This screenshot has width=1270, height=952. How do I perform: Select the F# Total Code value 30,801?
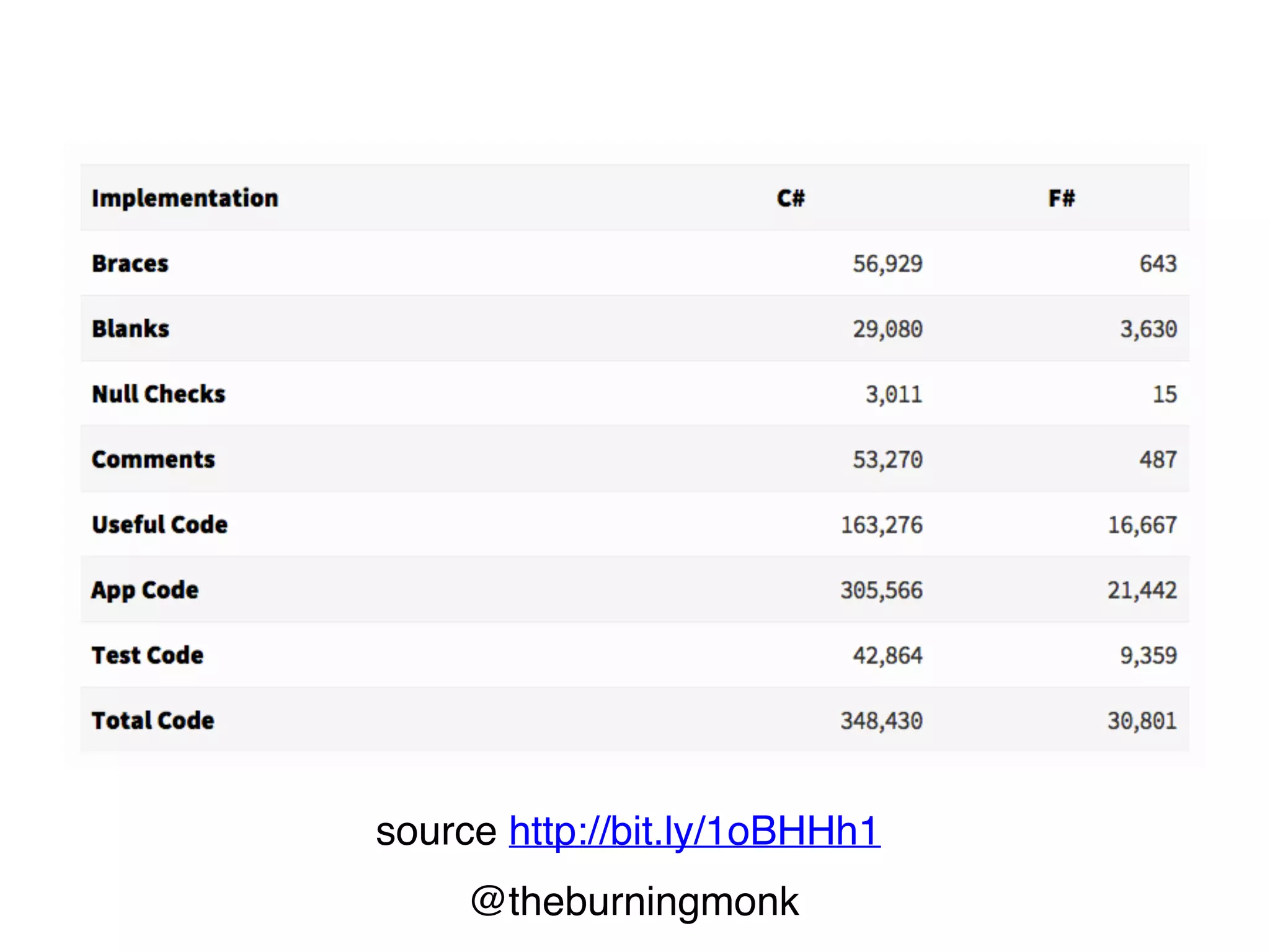tap(1142, 721)
